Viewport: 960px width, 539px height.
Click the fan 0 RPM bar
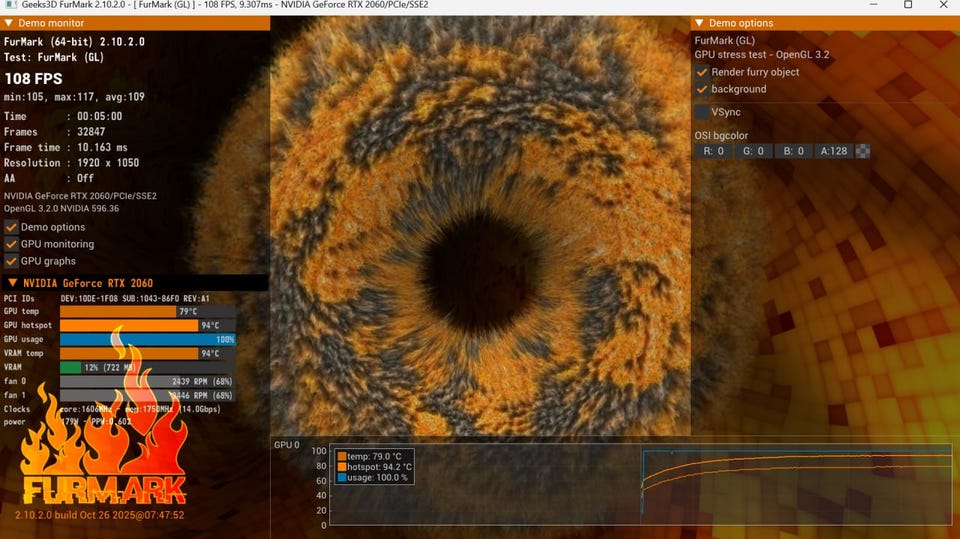click(148, 381)
